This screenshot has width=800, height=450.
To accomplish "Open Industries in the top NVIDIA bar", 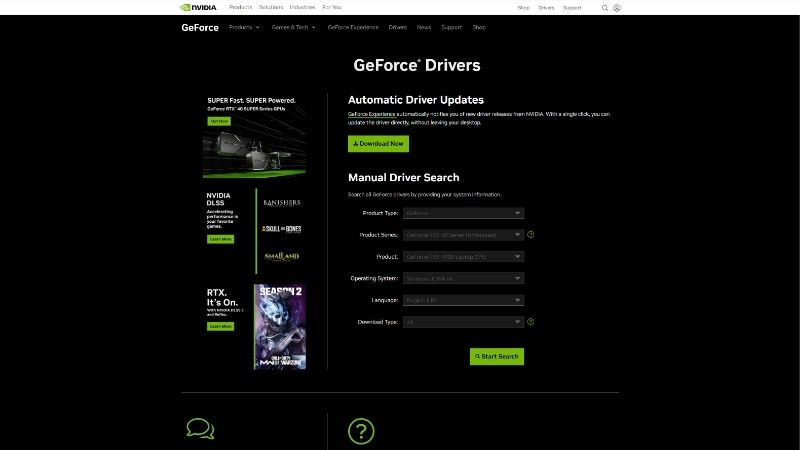I will pos(303,8).
